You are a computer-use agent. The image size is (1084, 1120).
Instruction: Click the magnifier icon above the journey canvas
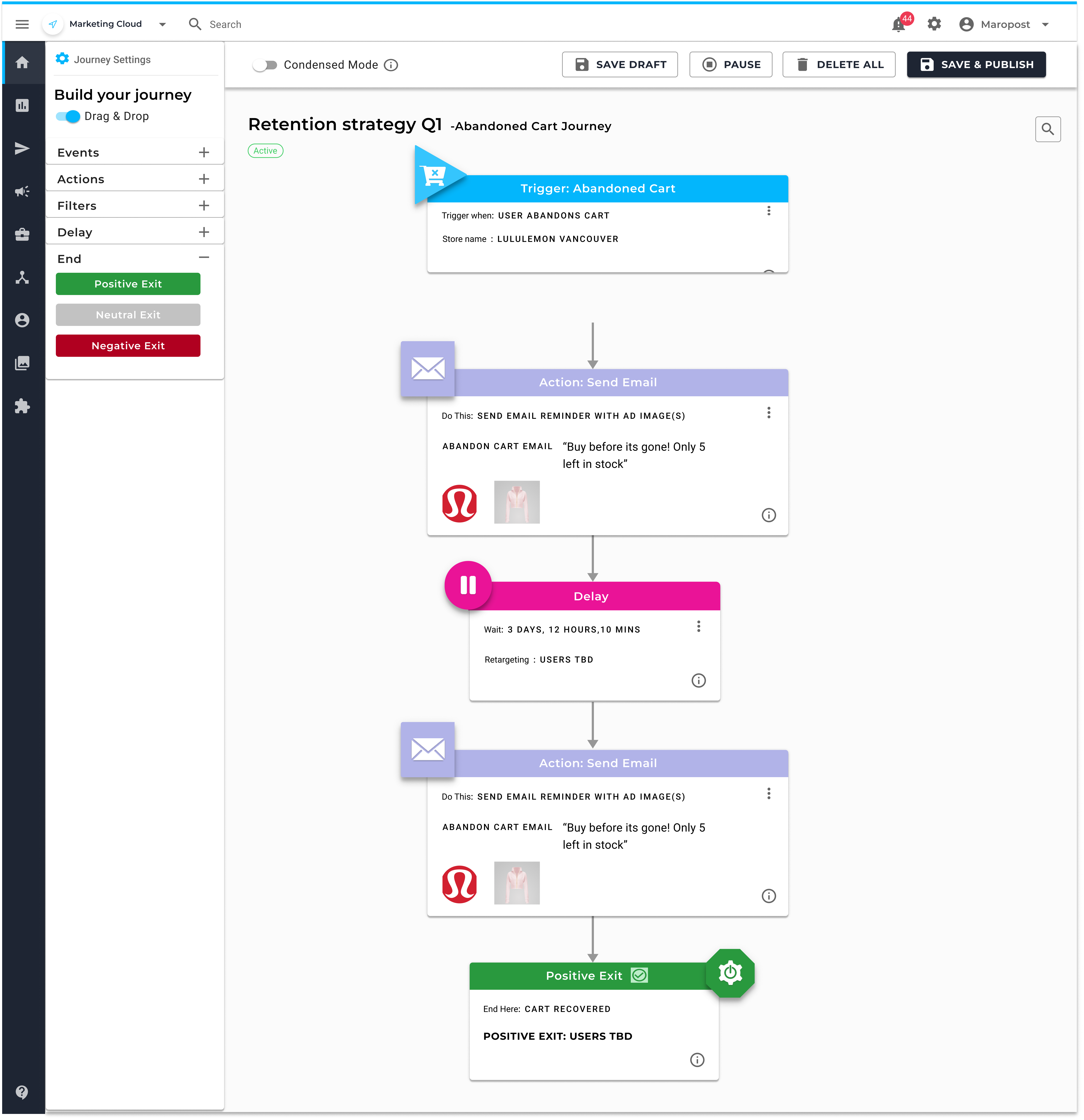pos(1048,129)
